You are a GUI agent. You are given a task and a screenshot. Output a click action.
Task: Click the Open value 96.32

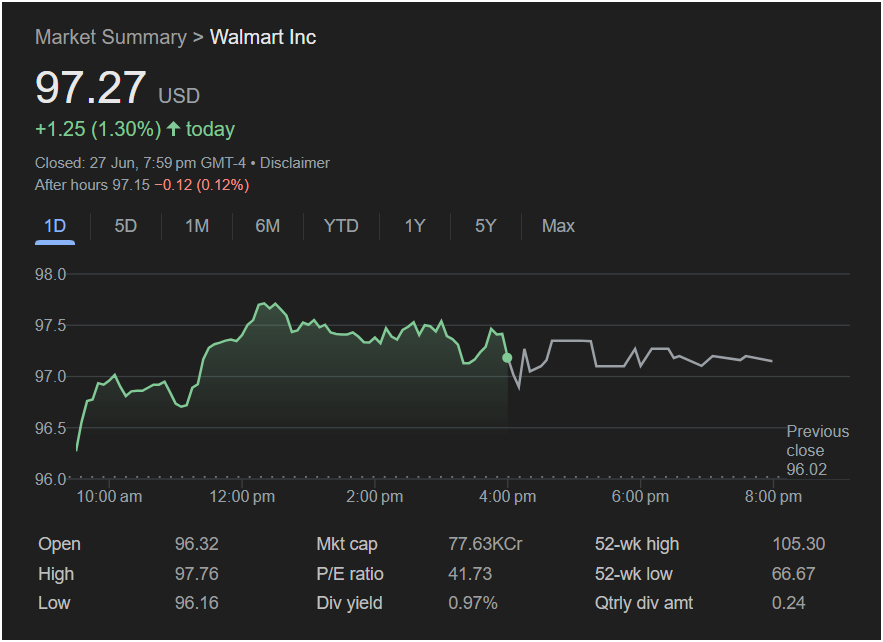coord(197,544)
